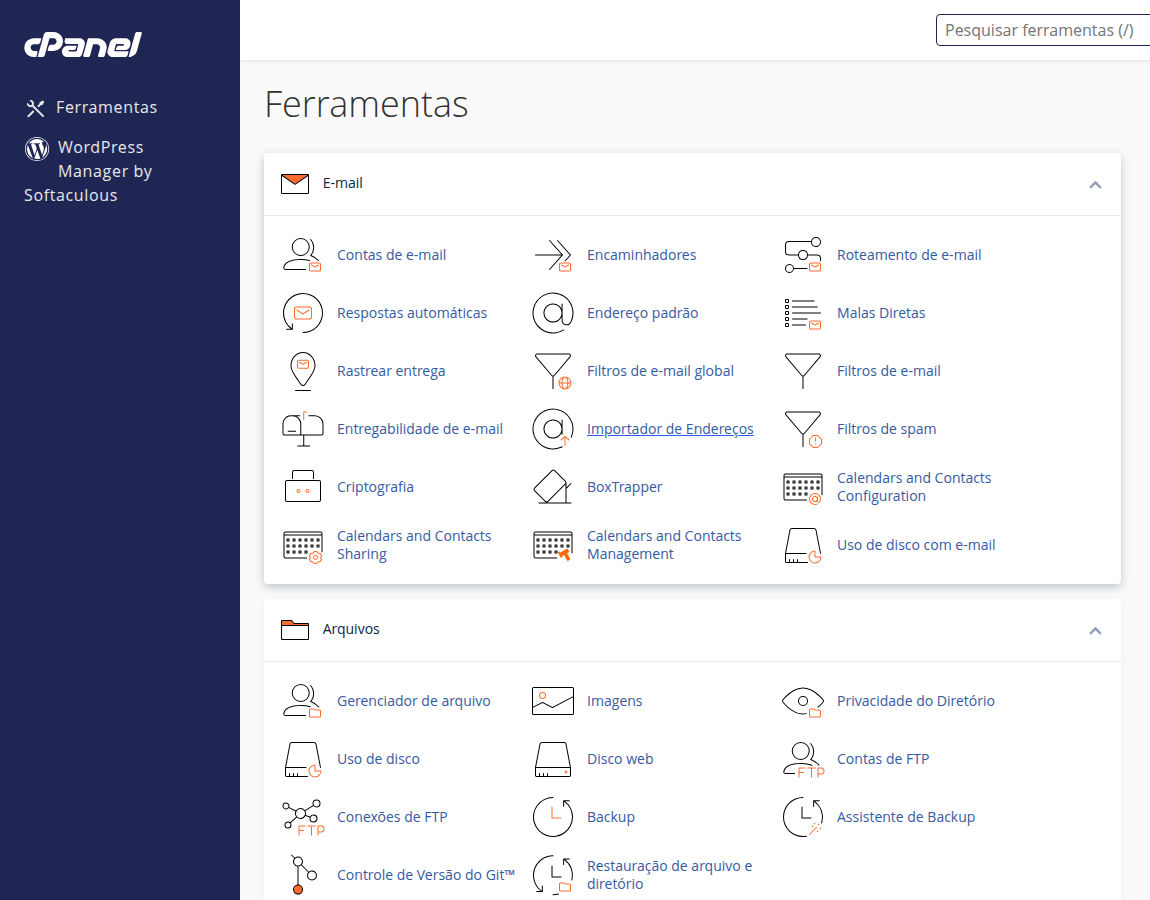Click the E-mail section envelope icon
The width and height of the screenshot is (1150, 900).
pos(295,183)
